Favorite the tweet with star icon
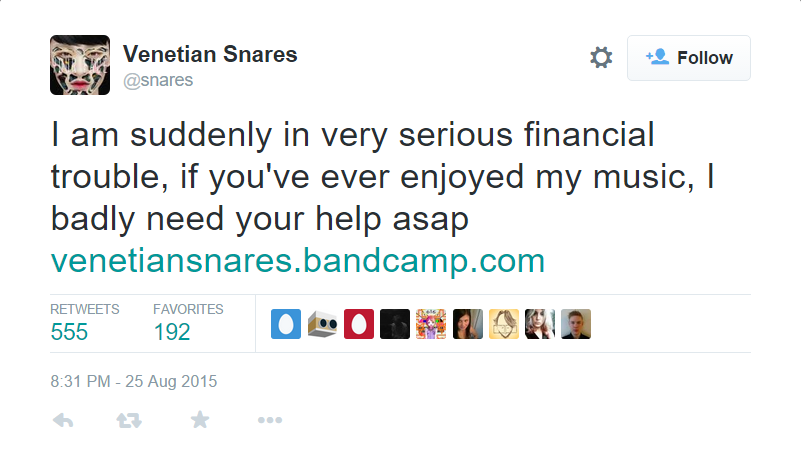Viewport: 801px width, 470px height. tap(200, 421)
